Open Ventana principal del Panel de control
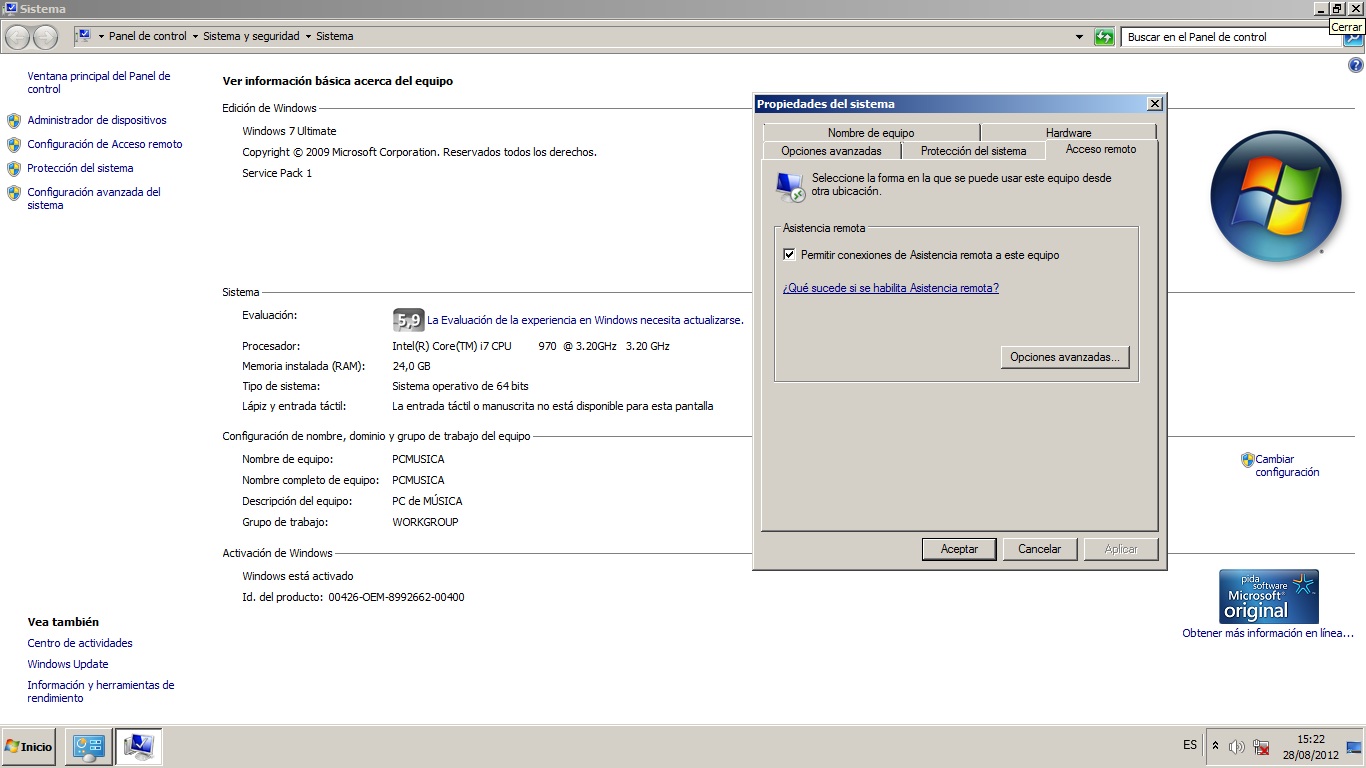This screenshot has height=768, width=1366. pyautogui.click(x=99, y=83)
